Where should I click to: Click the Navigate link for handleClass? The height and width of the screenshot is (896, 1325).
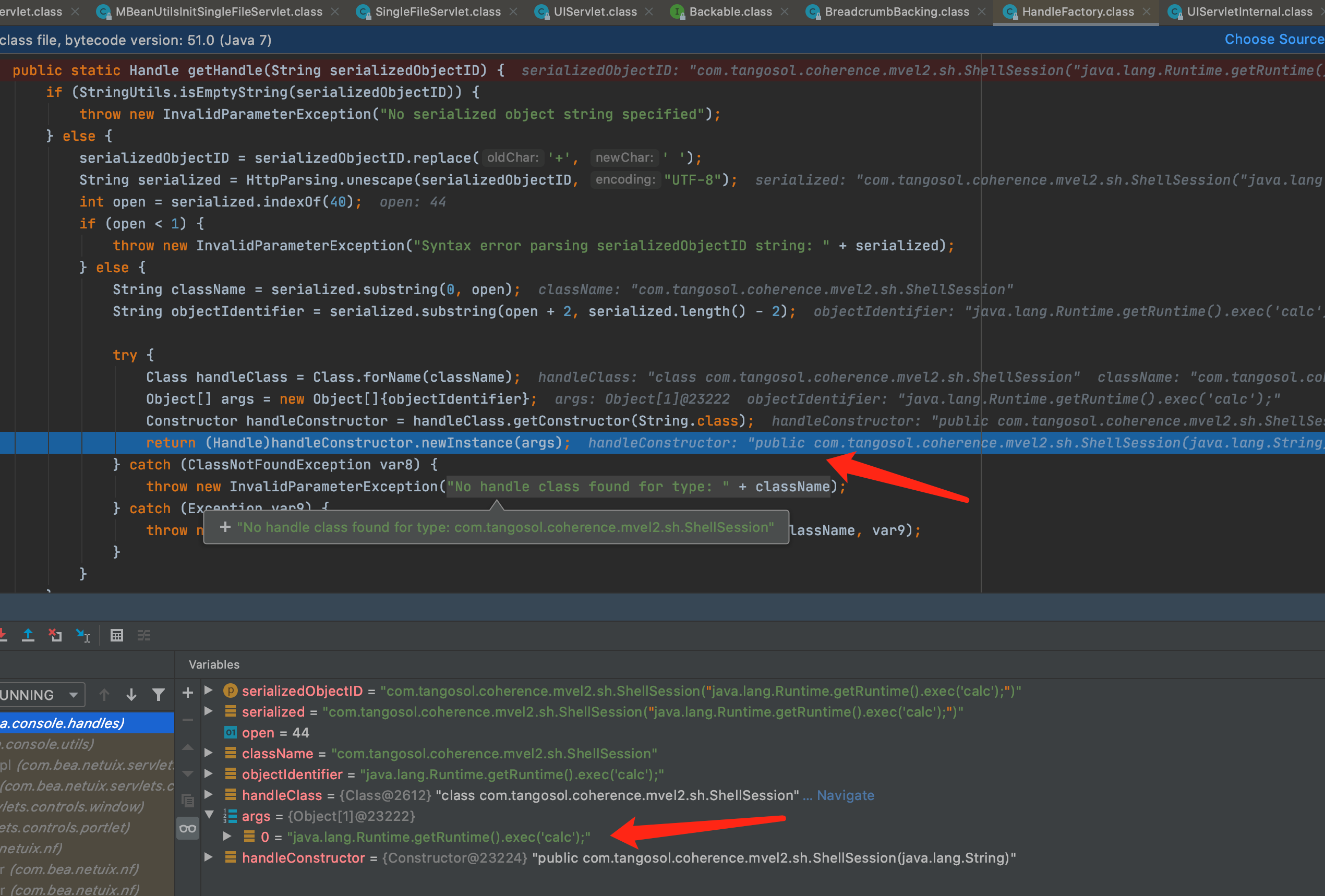pyautogui.click(x=845, y=795)
